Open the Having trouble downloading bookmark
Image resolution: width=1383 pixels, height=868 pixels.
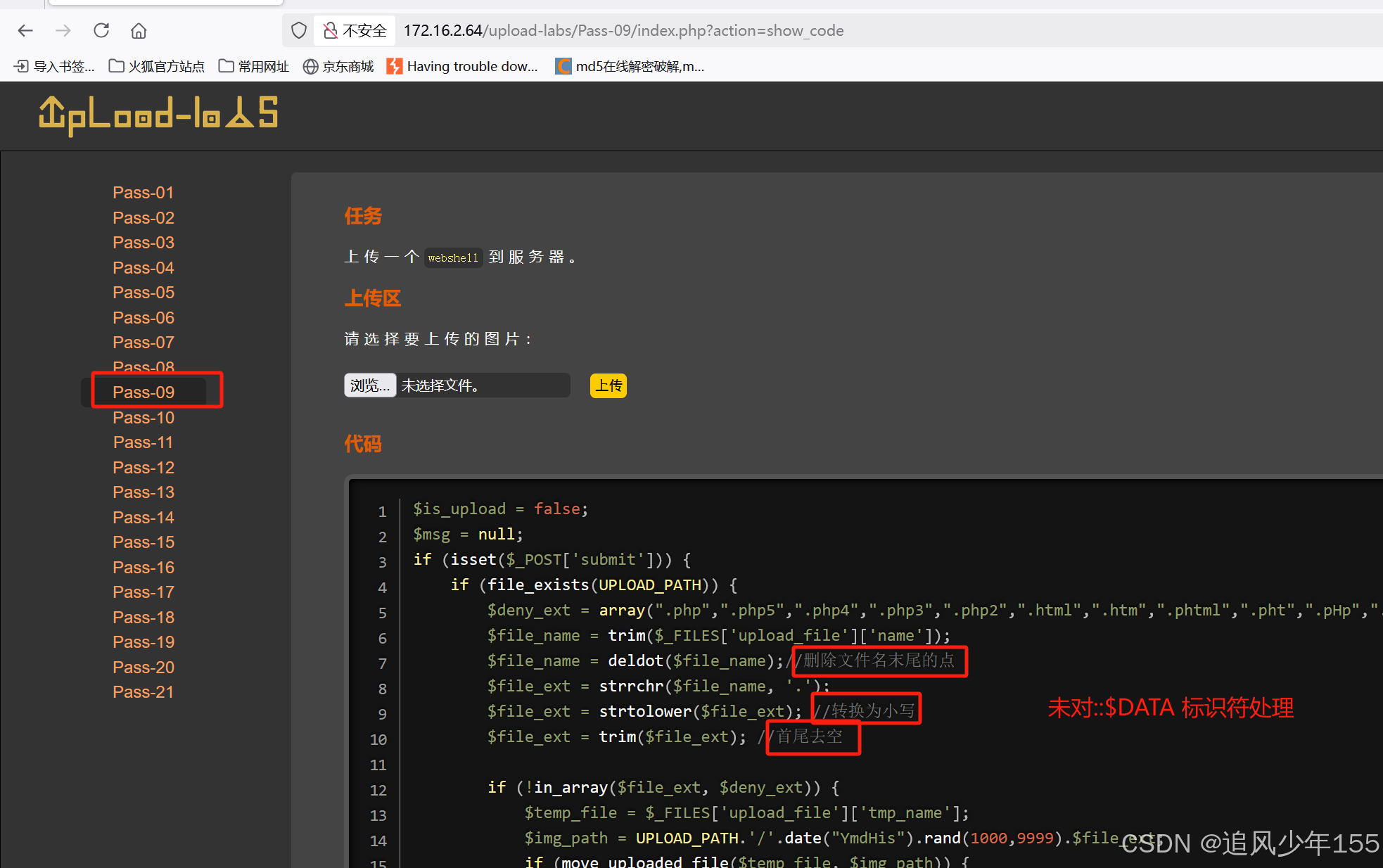click(x=463, y=66)
